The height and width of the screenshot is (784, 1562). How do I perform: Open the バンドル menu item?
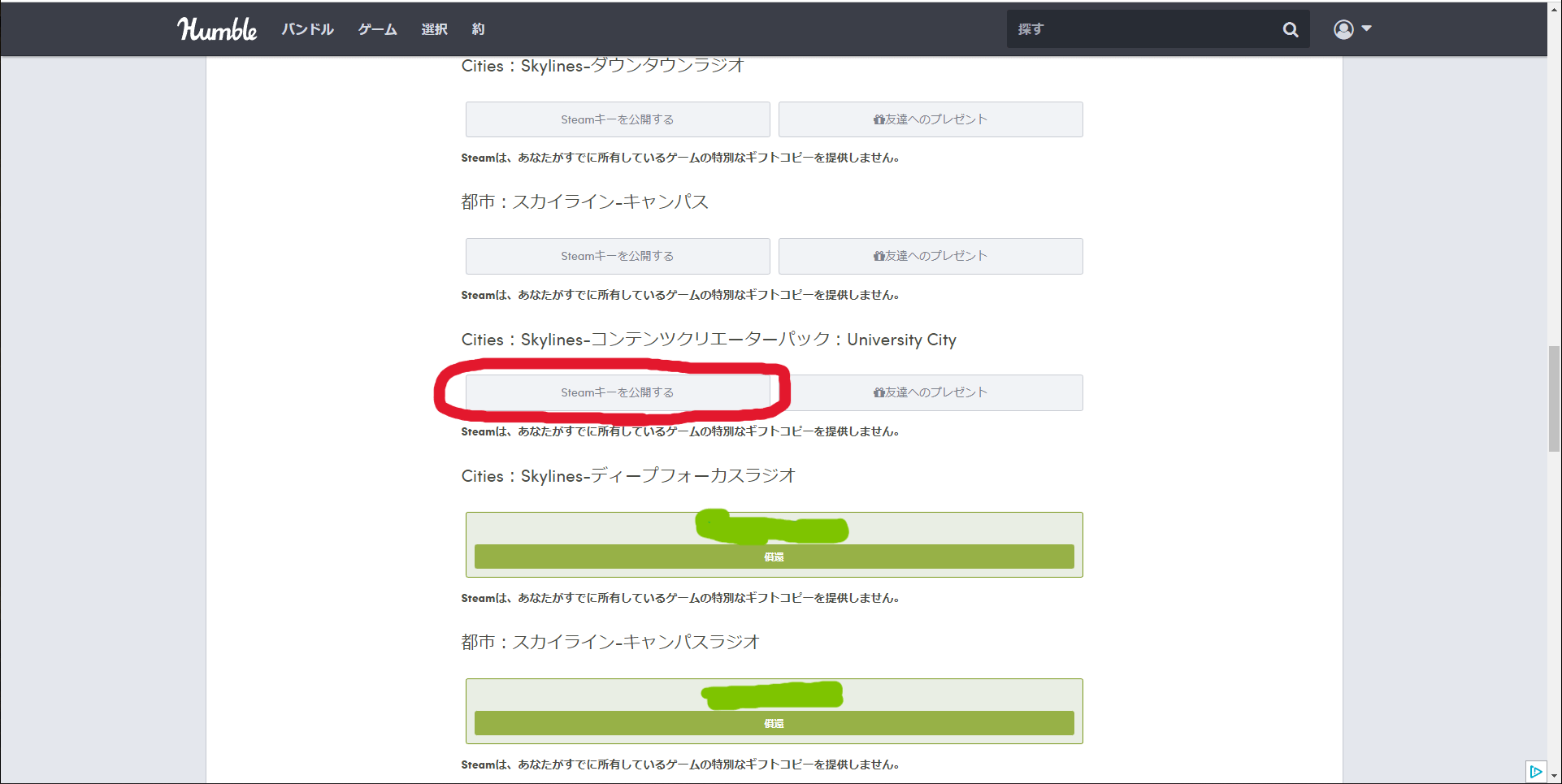coord(307,29)
